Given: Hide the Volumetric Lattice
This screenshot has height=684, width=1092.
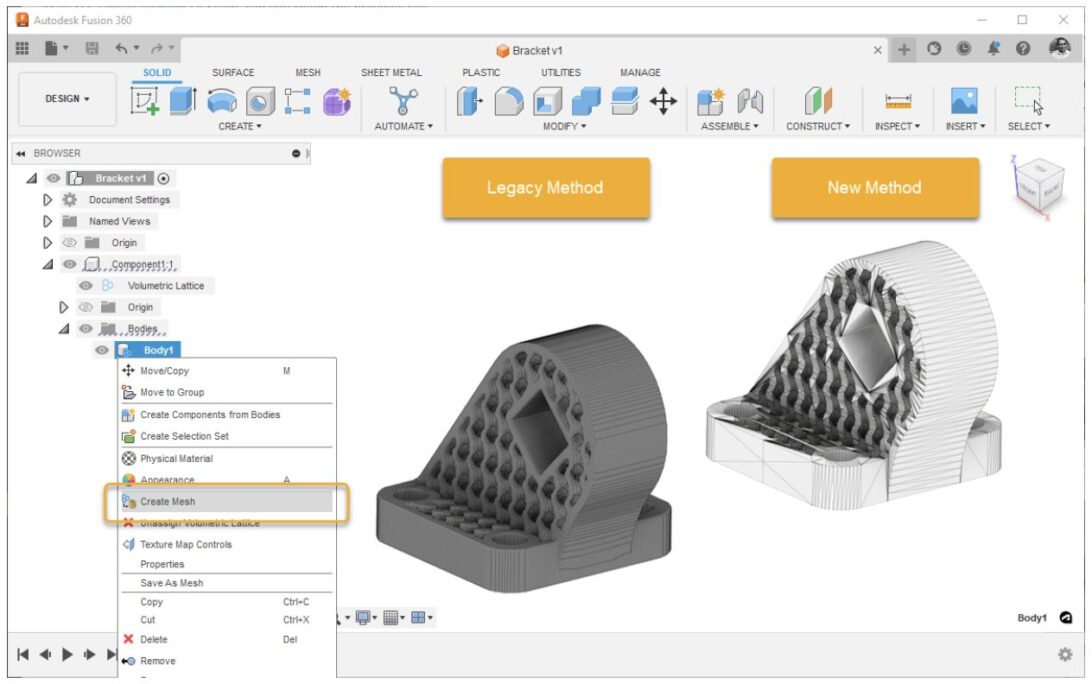Looking at the screenshot, I should [x=85, y=285].
